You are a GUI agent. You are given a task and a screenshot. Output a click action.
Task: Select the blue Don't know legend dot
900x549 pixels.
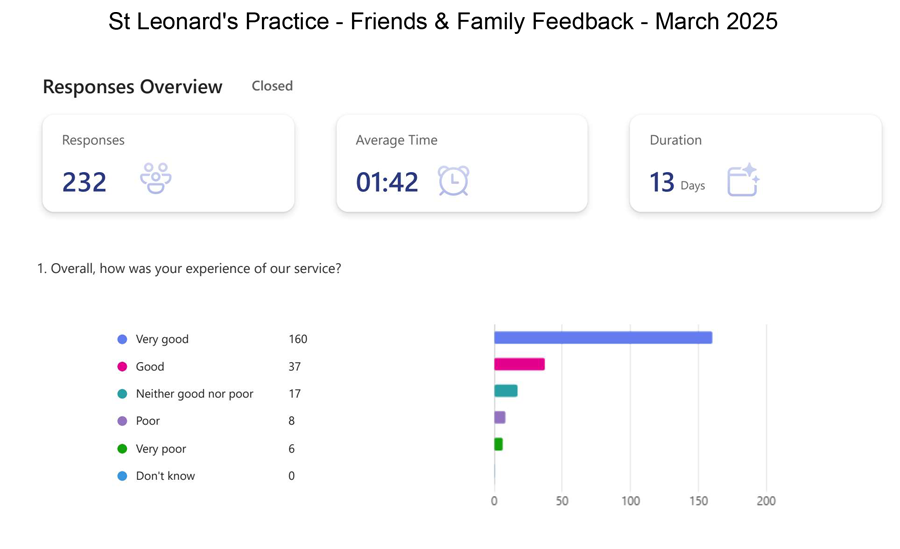click(122, 476)
